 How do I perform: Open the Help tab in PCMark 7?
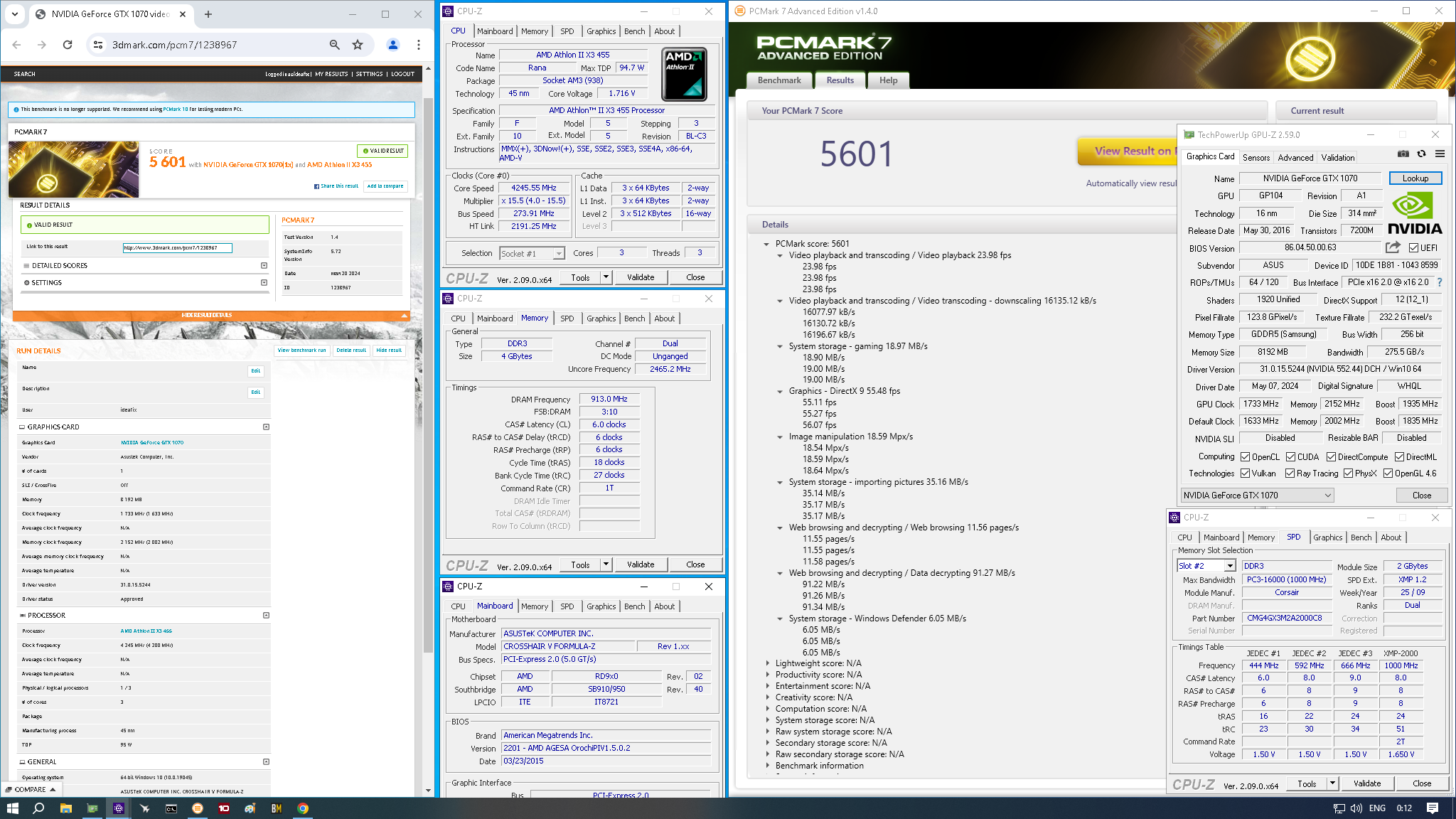coord(888,80)
